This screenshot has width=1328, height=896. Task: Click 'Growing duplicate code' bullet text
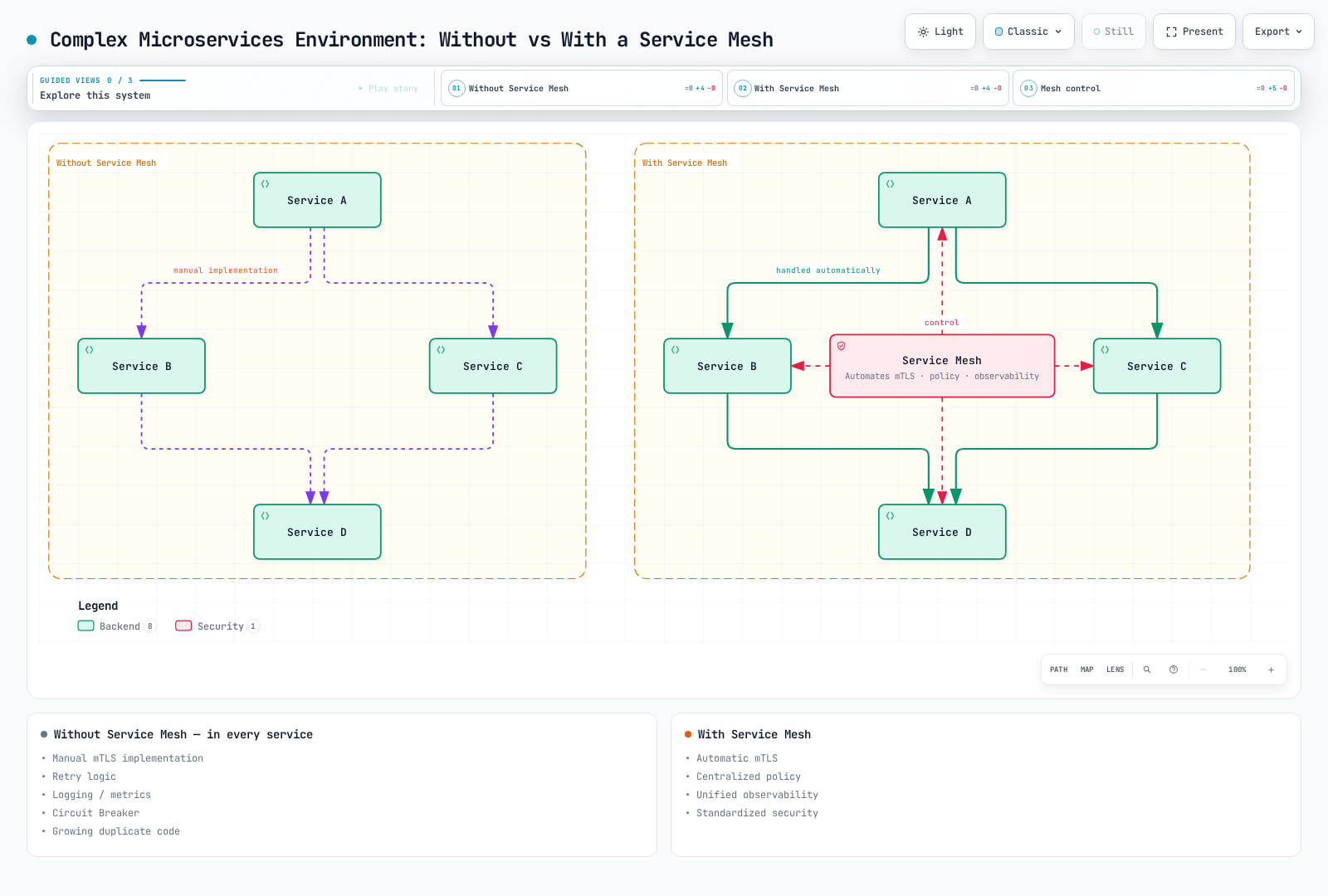116,831
